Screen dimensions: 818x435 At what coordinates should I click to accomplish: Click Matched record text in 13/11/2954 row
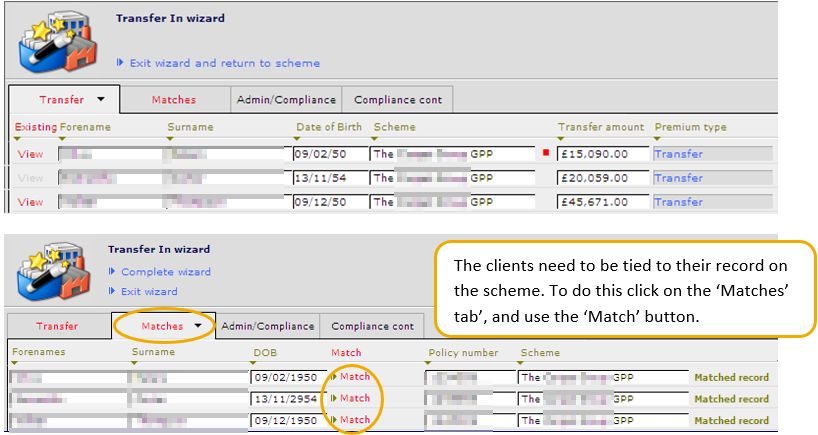pos(731,400)
